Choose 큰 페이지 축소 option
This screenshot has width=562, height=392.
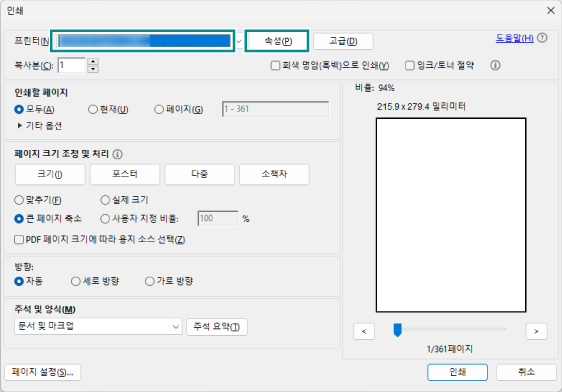pos(19,219)
